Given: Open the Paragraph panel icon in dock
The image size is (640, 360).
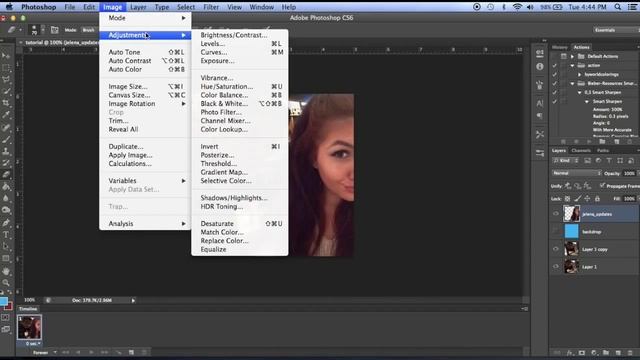Looking at the screenshot, I should point(540,116).
